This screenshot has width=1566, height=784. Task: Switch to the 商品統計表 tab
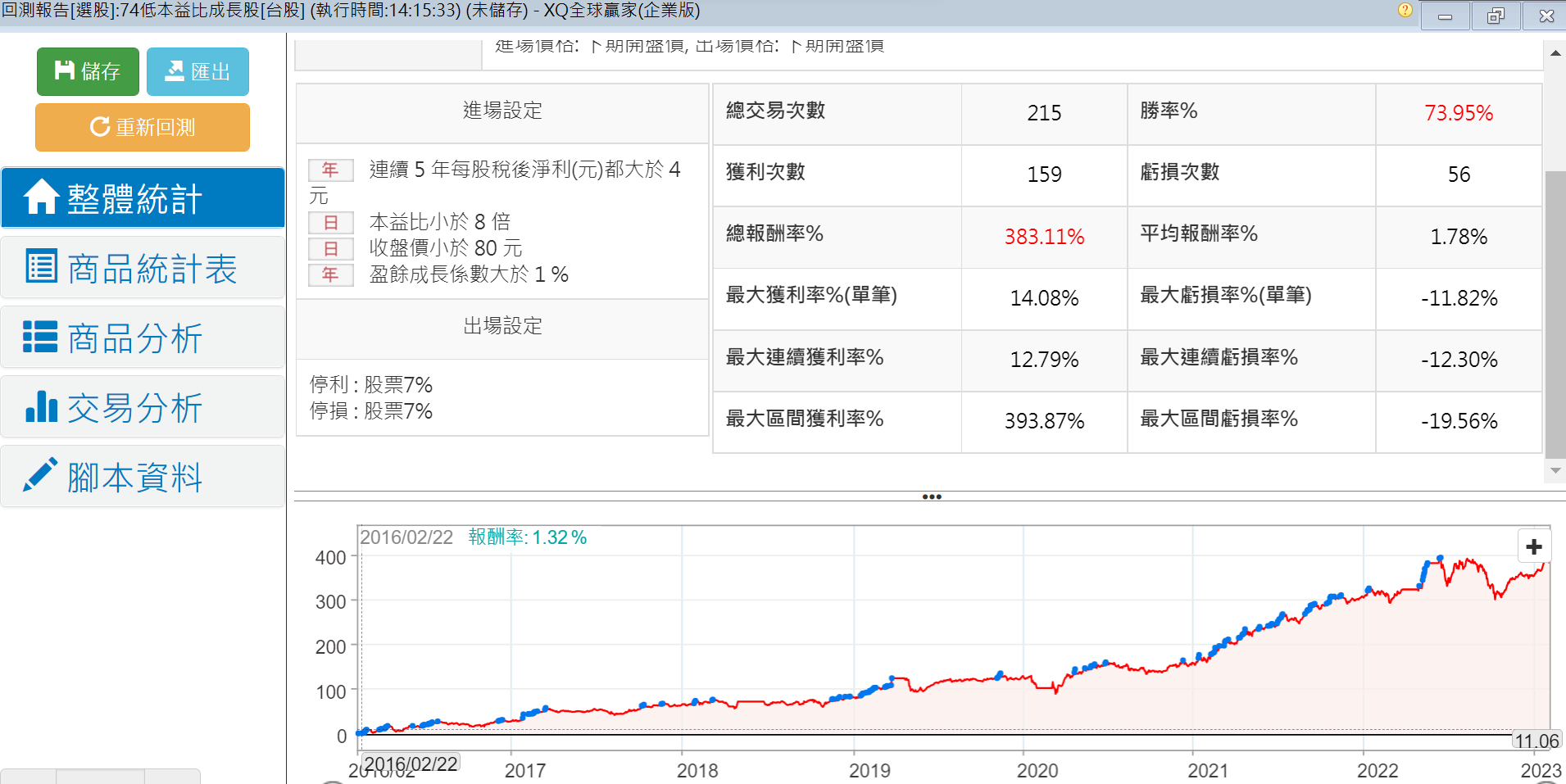pyautogui.click(x=143, y=268)
